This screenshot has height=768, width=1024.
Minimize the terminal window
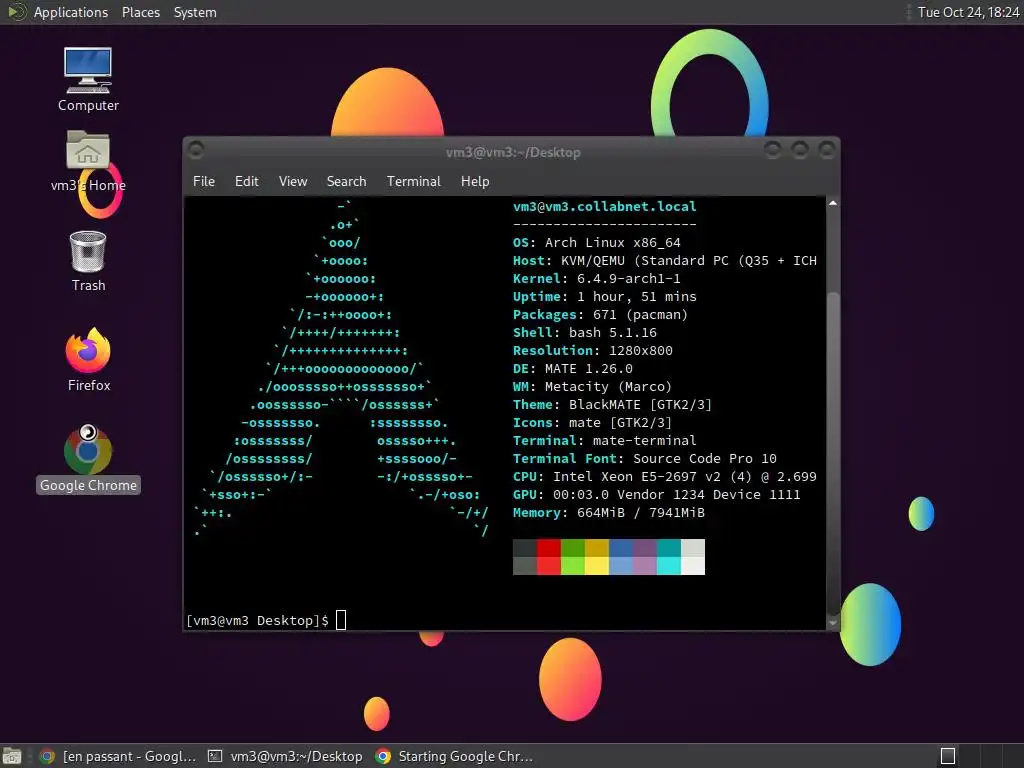tap(773, 150)
